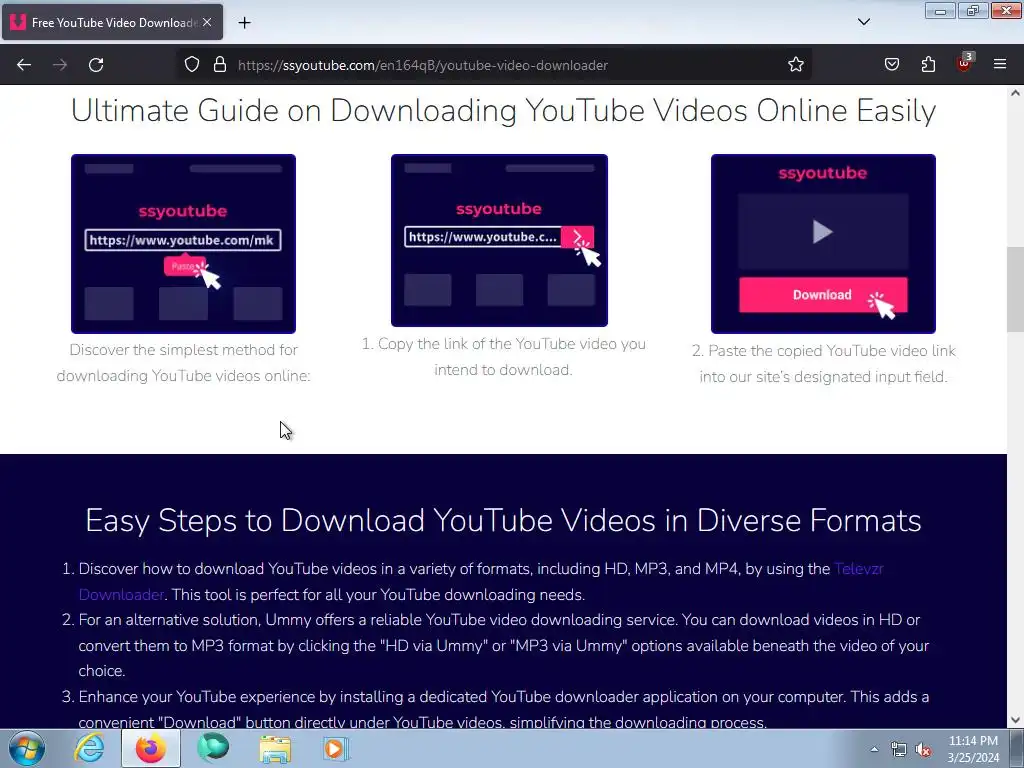Click the 'Discover the simplest method' caption
Viewport: 1024px width, 768px height.
pos(184,362)
